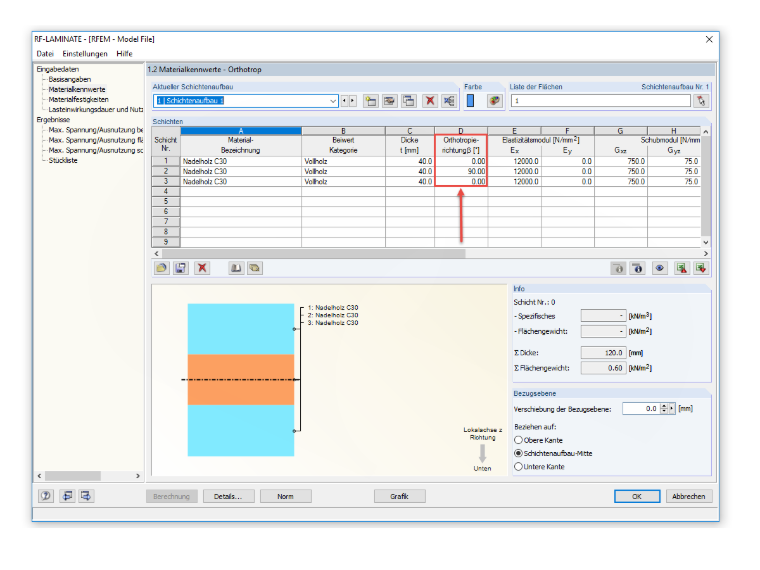Click the open layers folder icon
This screenshot has width=760, height=570.
161,268
